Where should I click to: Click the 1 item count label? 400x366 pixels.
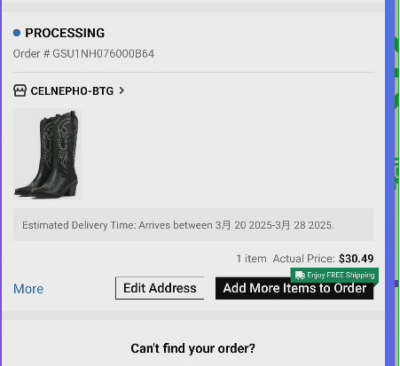(x=251, y=258)
